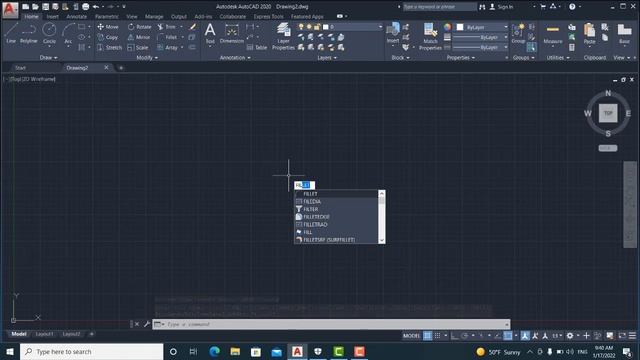The height and width of the screenshot is (360, 640).
Task: Toggle the grid display in status bar
Action: pyautogui.click(x=427, y=336)
